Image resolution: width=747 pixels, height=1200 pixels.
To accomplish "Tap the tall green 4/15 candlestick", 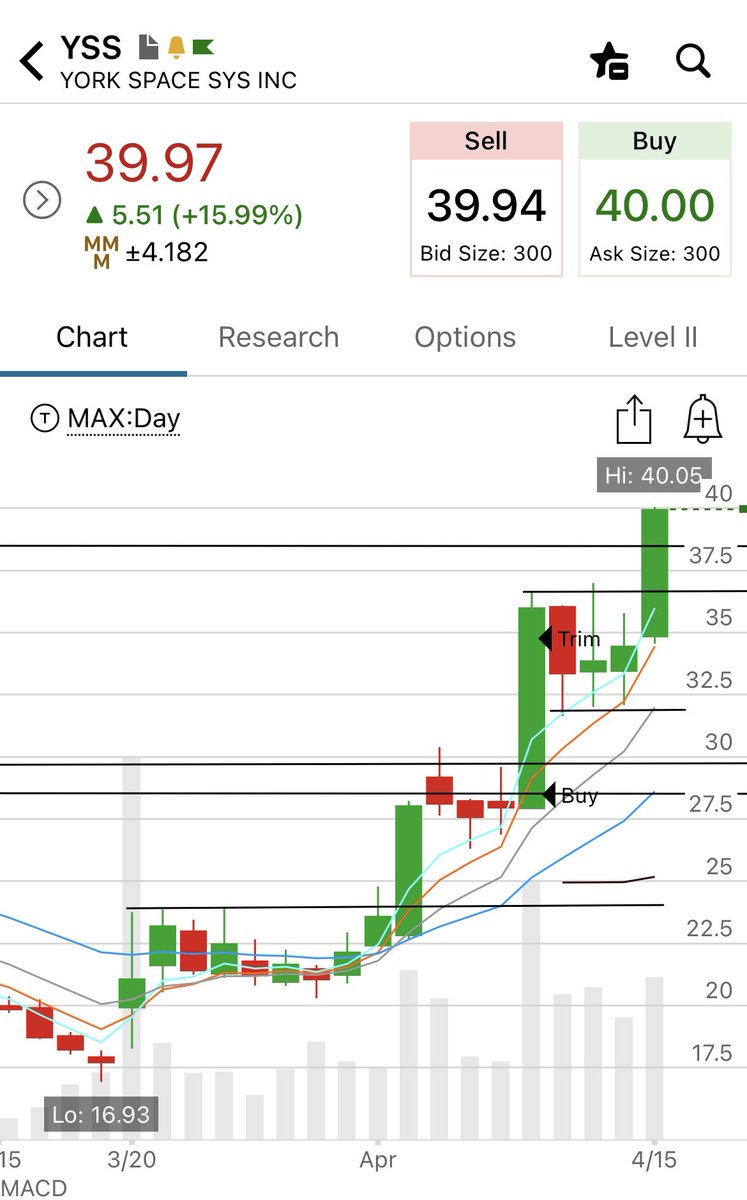I will point(654,573).
